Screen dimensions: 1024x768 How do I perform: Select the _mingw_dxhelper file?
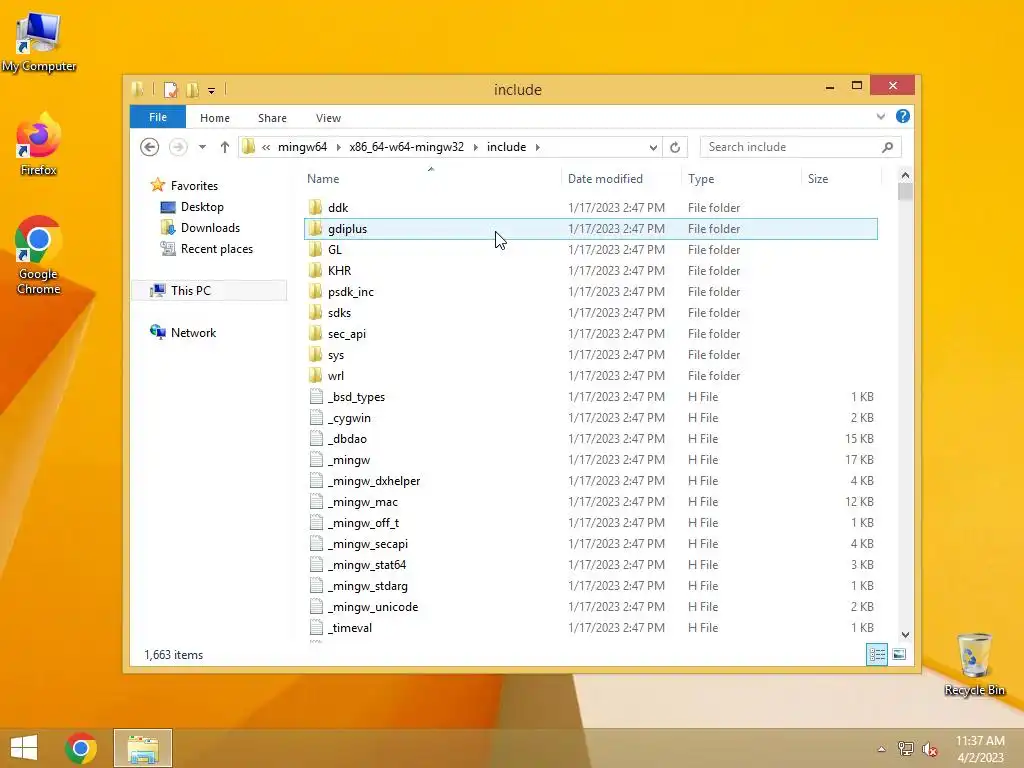pyautogui.click(x=590, y=481)
